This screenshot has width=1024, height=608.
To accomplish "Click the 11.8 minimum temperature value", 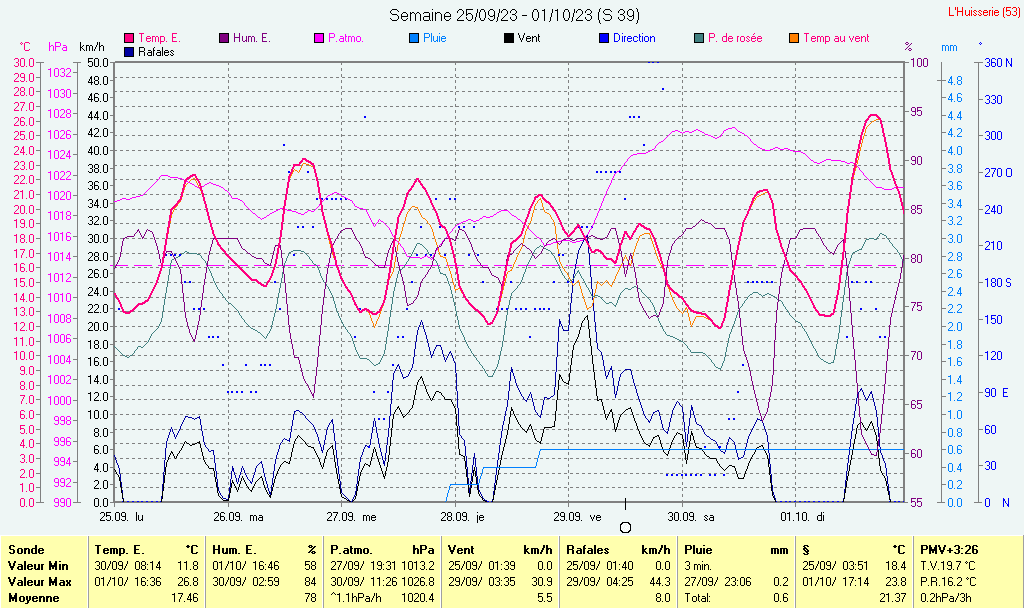I will [x=188, y=566].
